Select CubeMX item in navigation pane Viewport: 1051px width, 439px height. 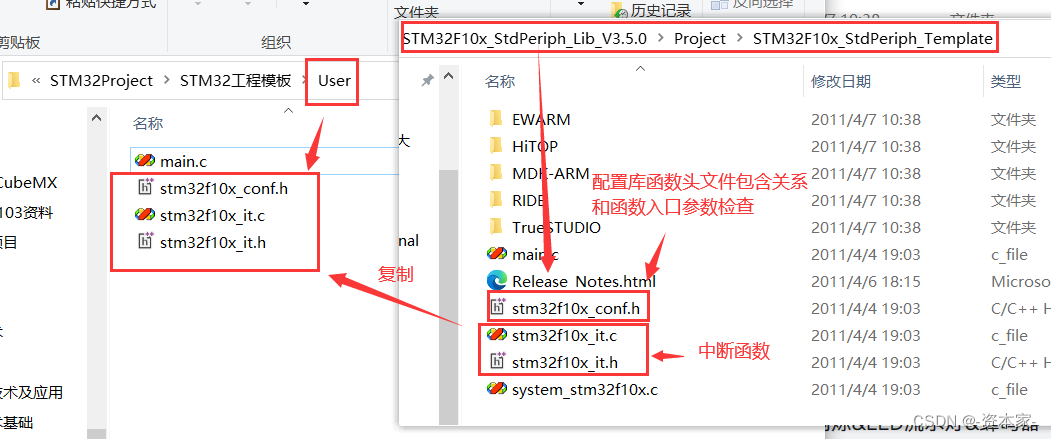point(29,182)
